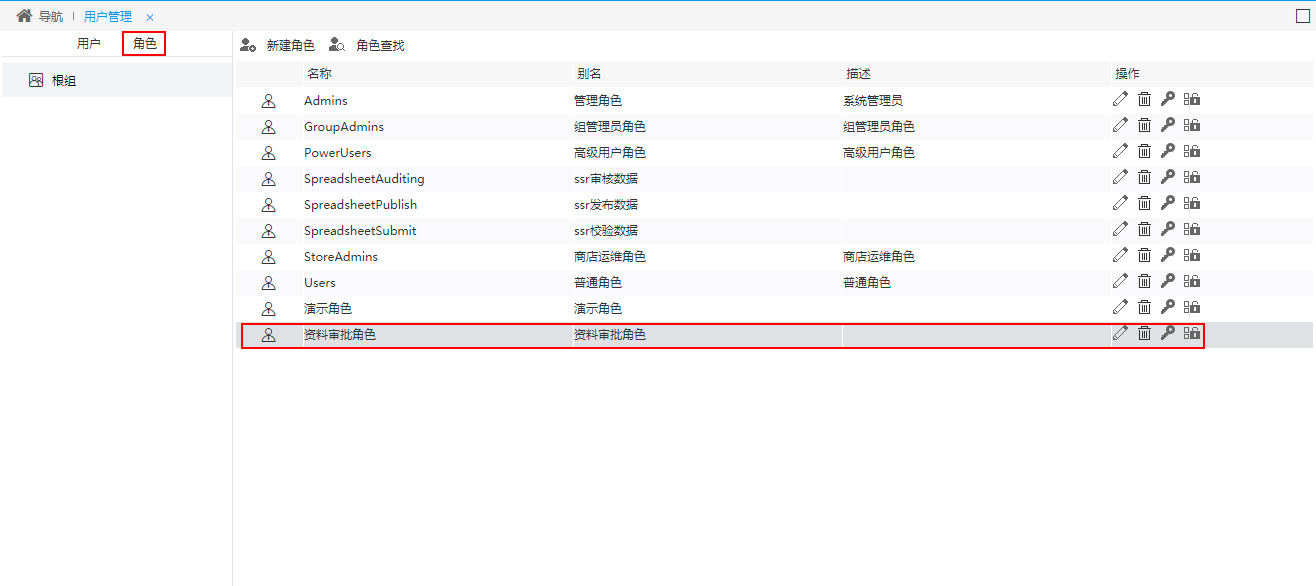Image resolution: width=1316 pixels, height=586 pixels.
Task: Close the 用户管理 tab
Action: [x=150, y=18]
